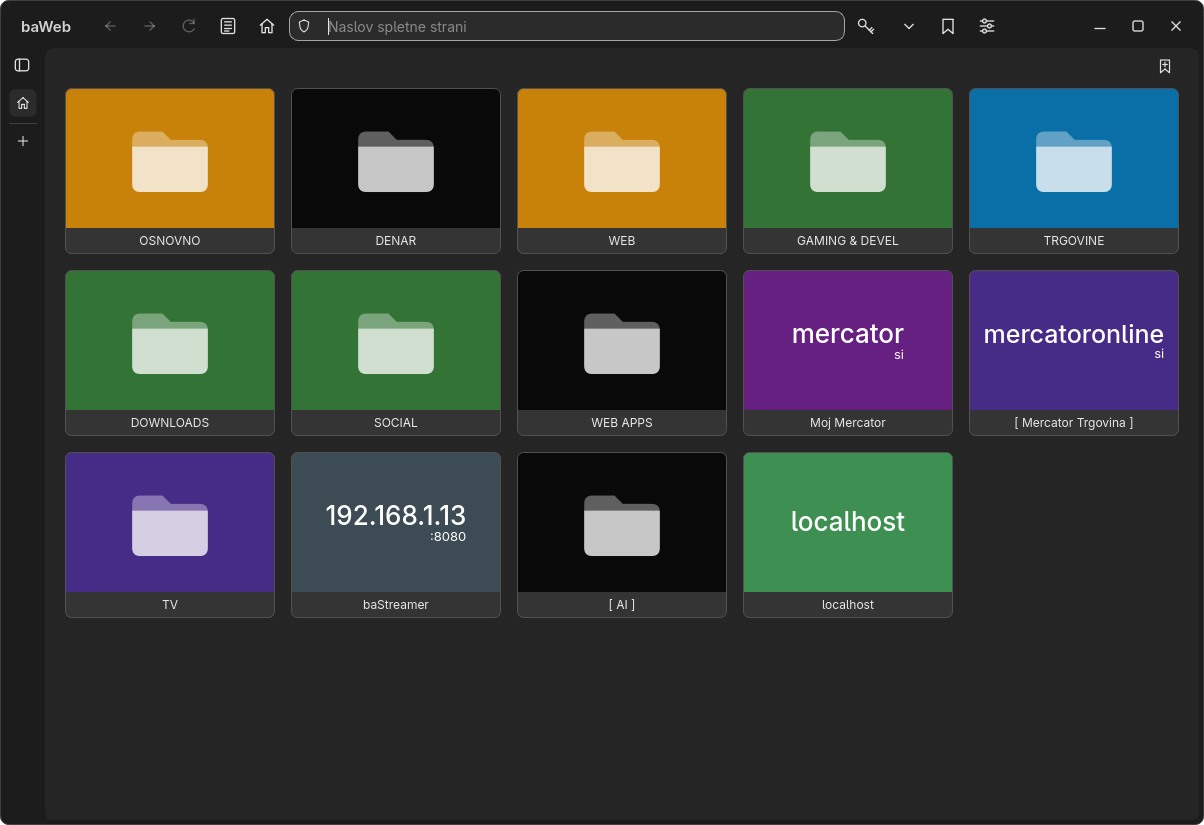
Task: Select the home tab in sidebar
Action: (23, 103)
